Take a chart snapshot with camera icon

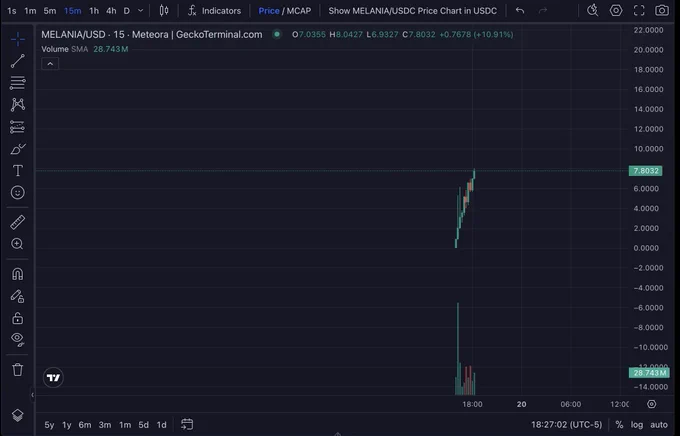pyautogui.click(x=662, y=10)
